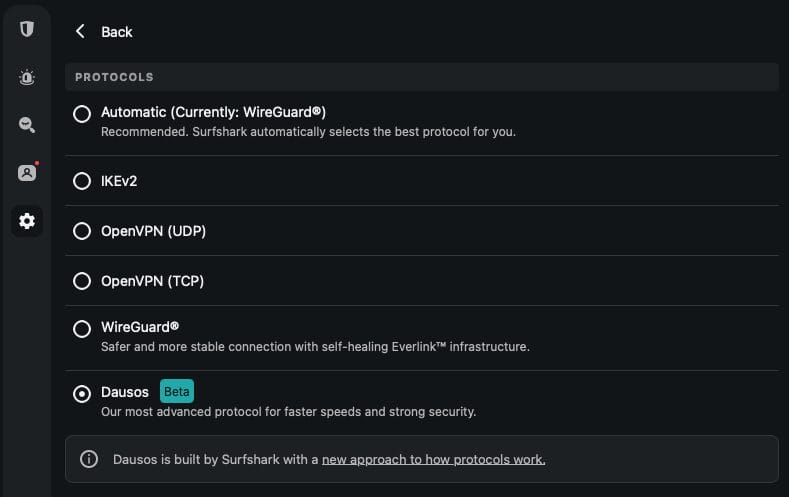Open the Settings gear in sidebar
The height and width of the screenshot is (497, 789).
click(x=27, y=221)
